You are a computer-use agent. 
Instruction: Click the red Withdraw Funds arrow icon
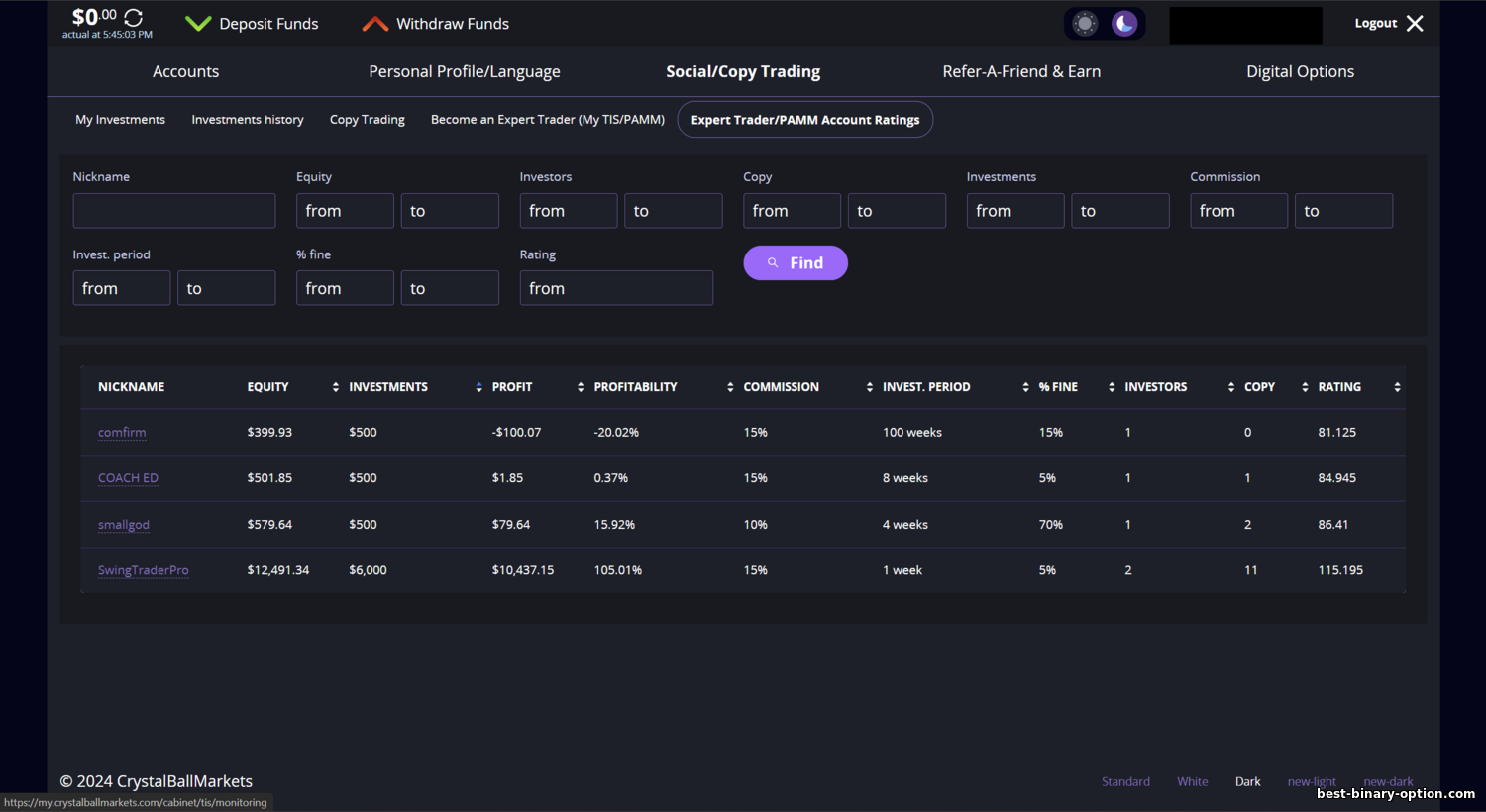pos(375,24)
